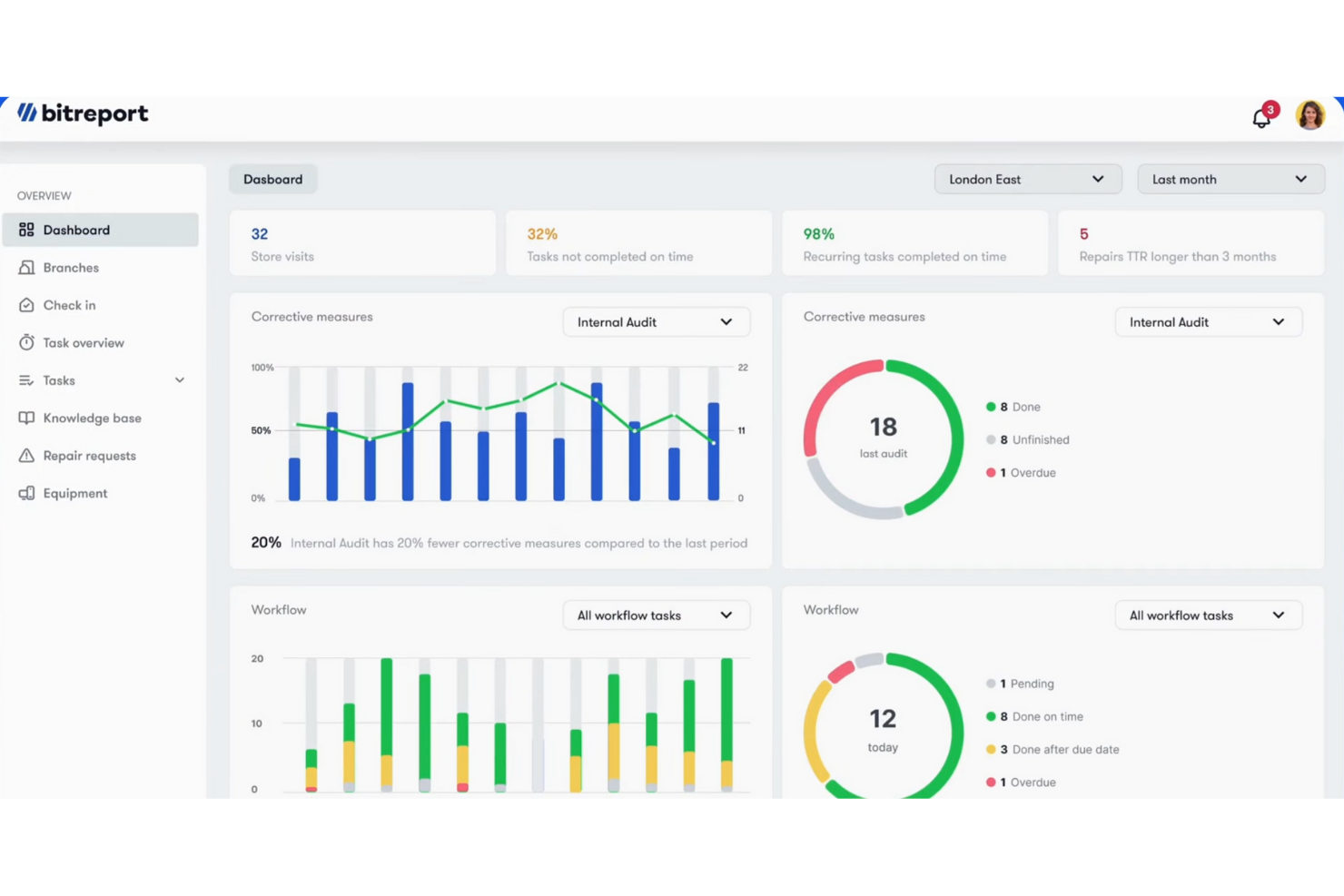1344x896 pixels.
Task: Expand the Tasks submenu chevron
Action: [x=180, y=380]
